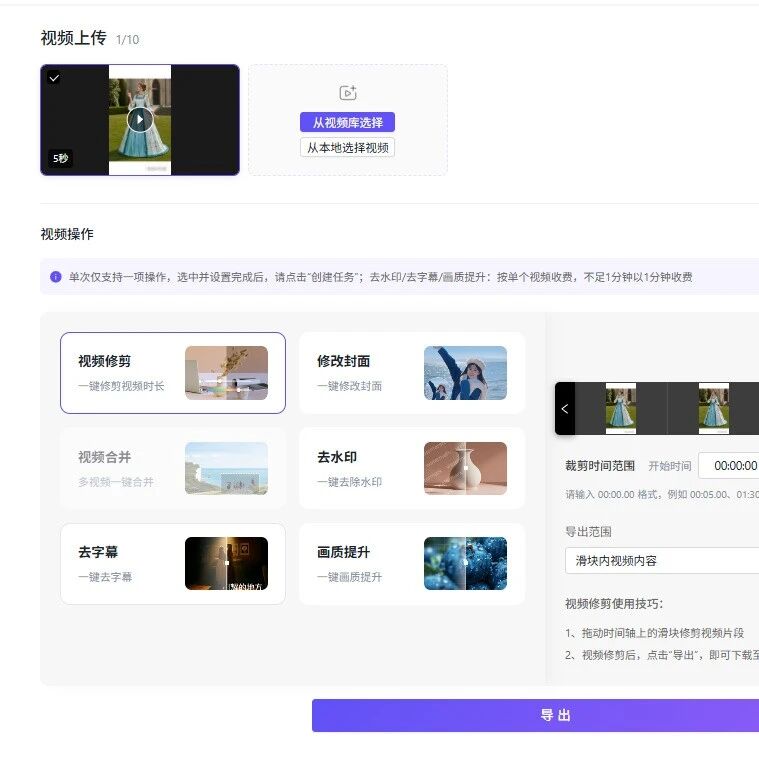The width and height of the screenshot is (759, 759).
Task: Click the 视频修剪 preview image
Action: tap(227, 373)
